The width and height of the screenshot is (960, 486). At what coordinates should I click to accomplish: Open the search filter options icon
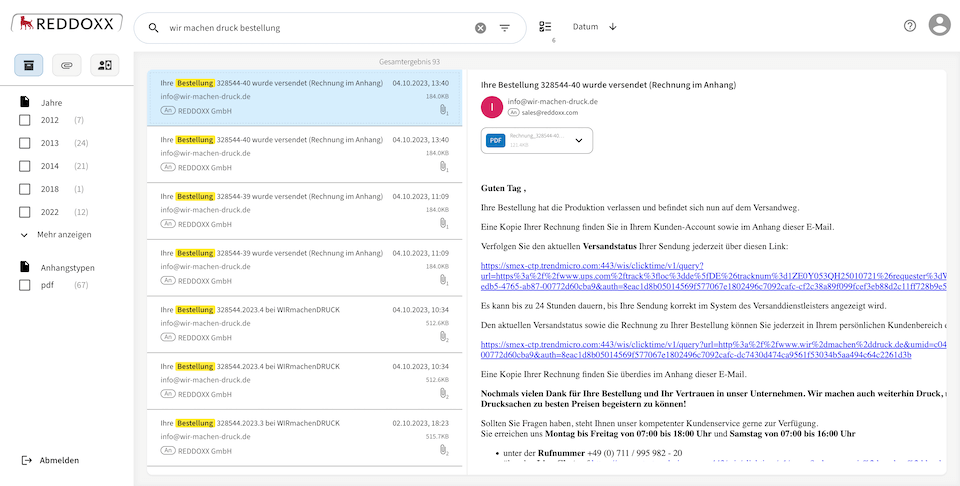(504, 28)
